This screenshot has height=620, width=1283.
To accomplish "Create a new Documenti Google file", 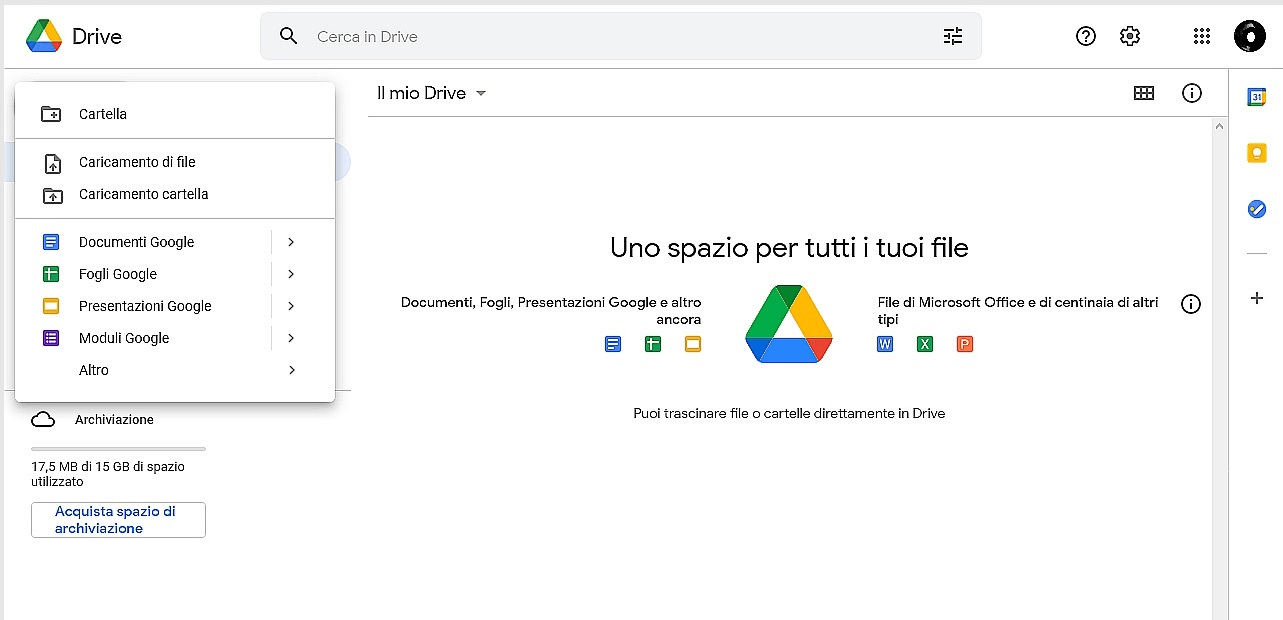I will click(x=142, y=242).
